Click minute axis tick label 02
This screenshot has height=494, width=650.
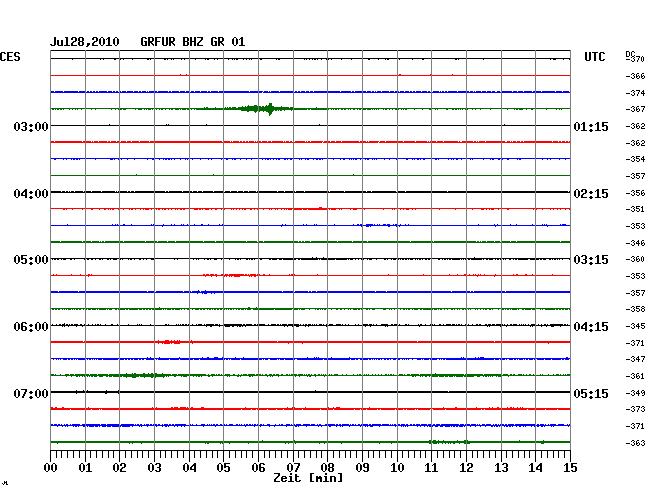pyautogui.click(x=119, y=468)
